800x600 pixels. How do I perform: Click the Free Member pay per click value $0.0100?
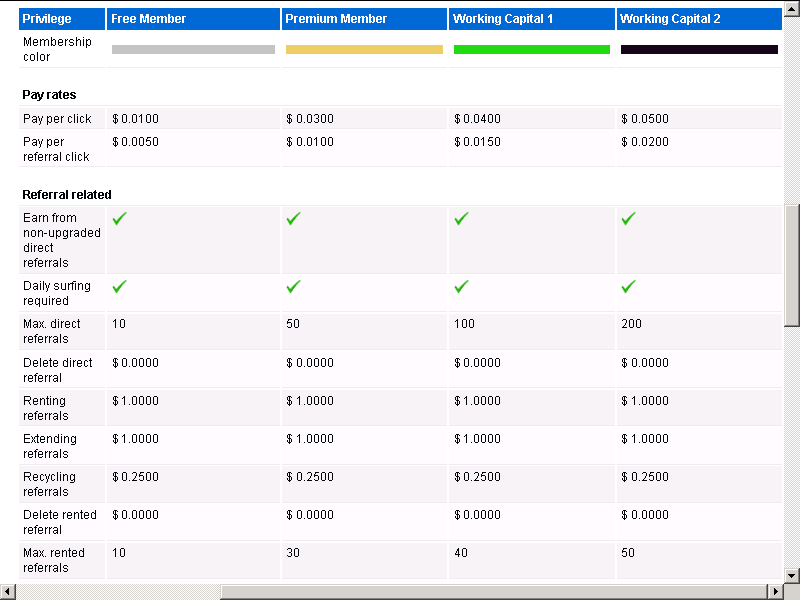tap(135, 119)
